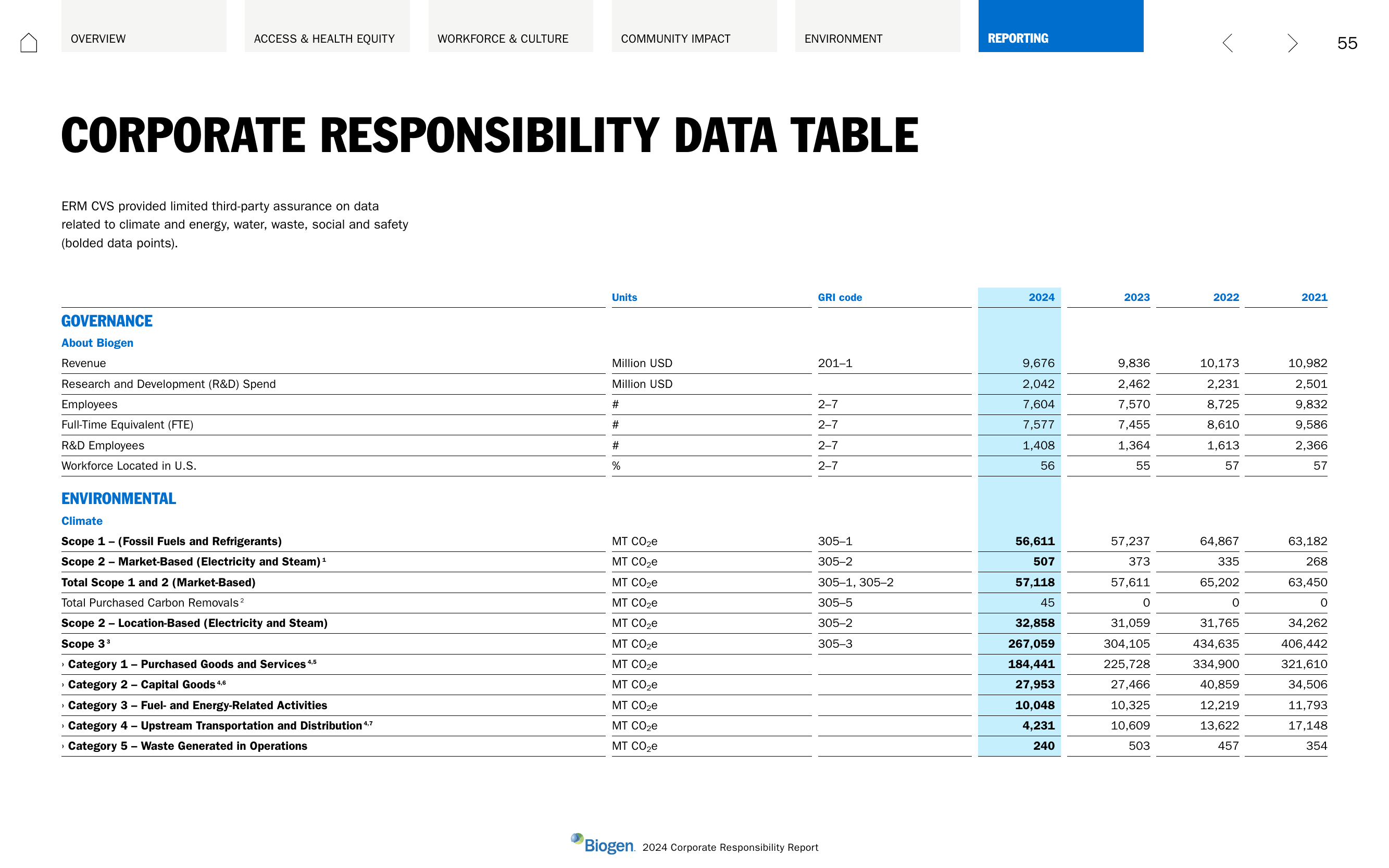
Task: Open the Overview tab
Action: click(x=144, y=26)
